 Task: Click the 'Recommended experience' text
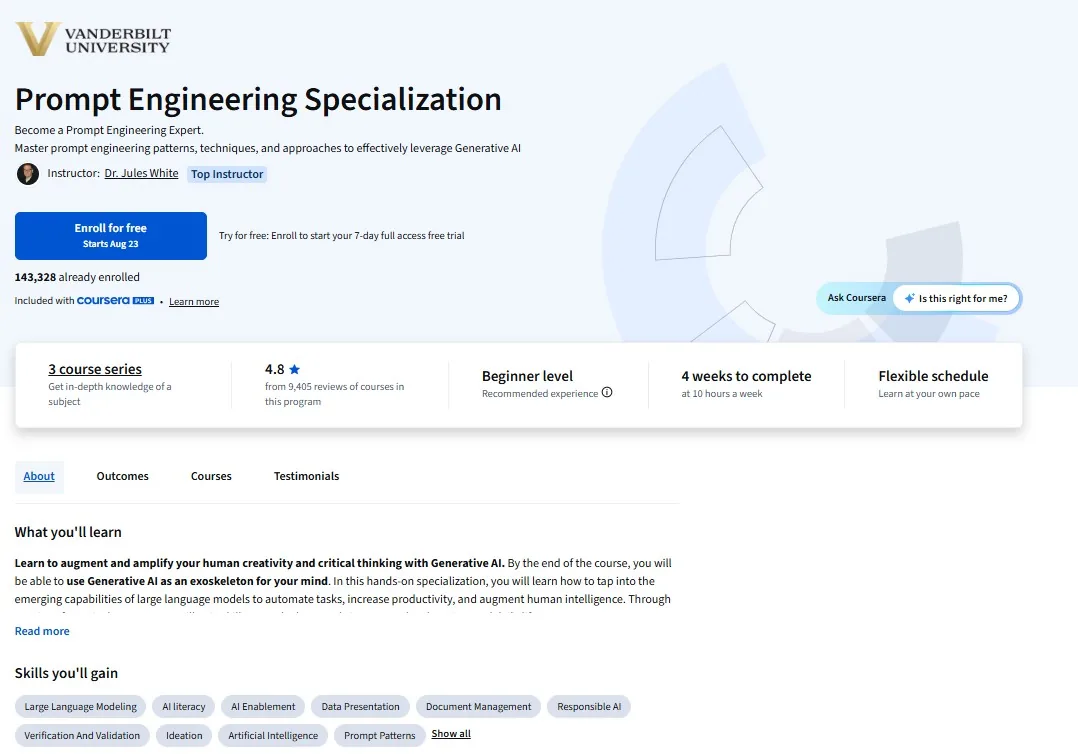point(540,394)
